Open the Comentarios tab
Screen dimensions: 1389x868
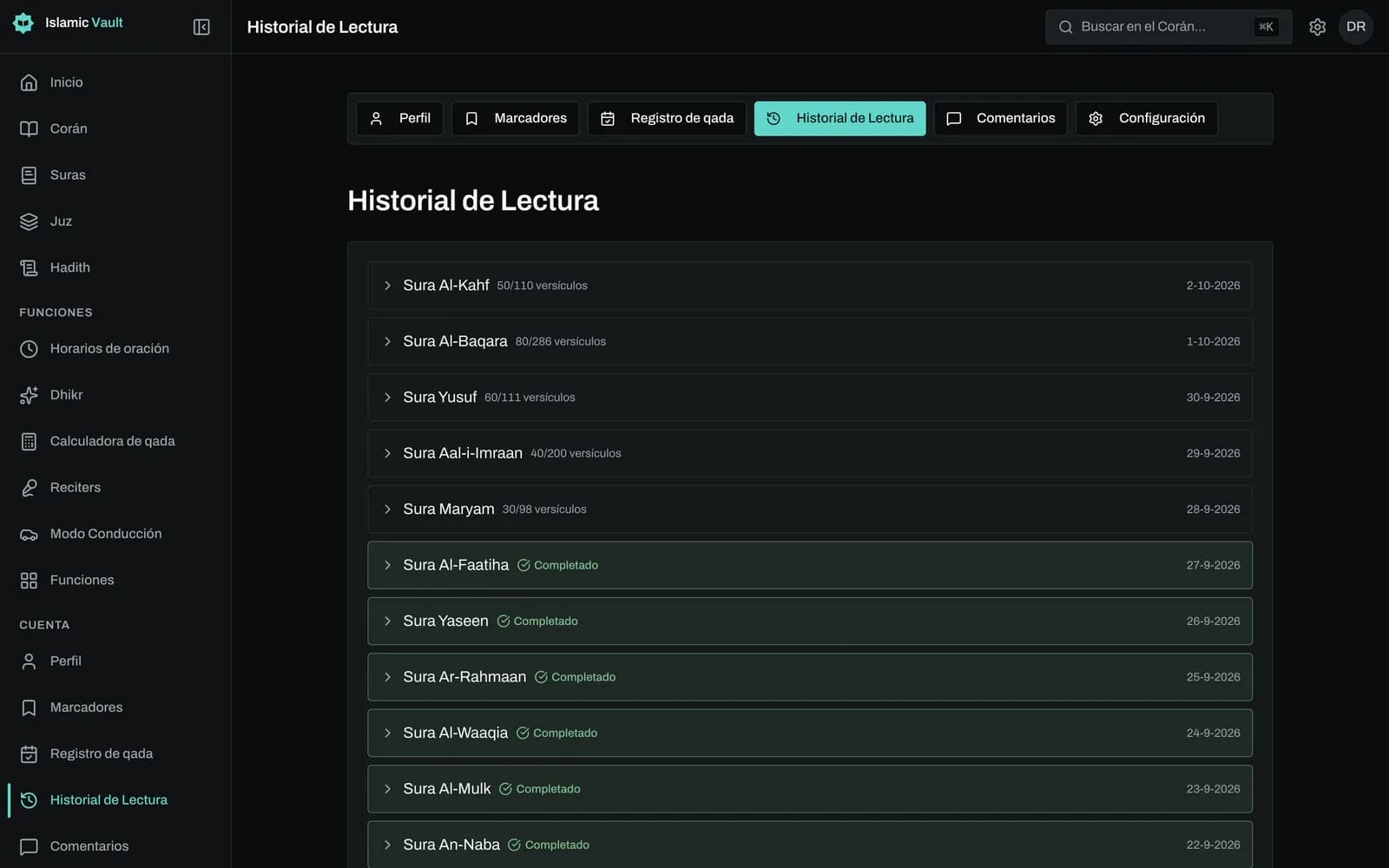(1001, 118)
